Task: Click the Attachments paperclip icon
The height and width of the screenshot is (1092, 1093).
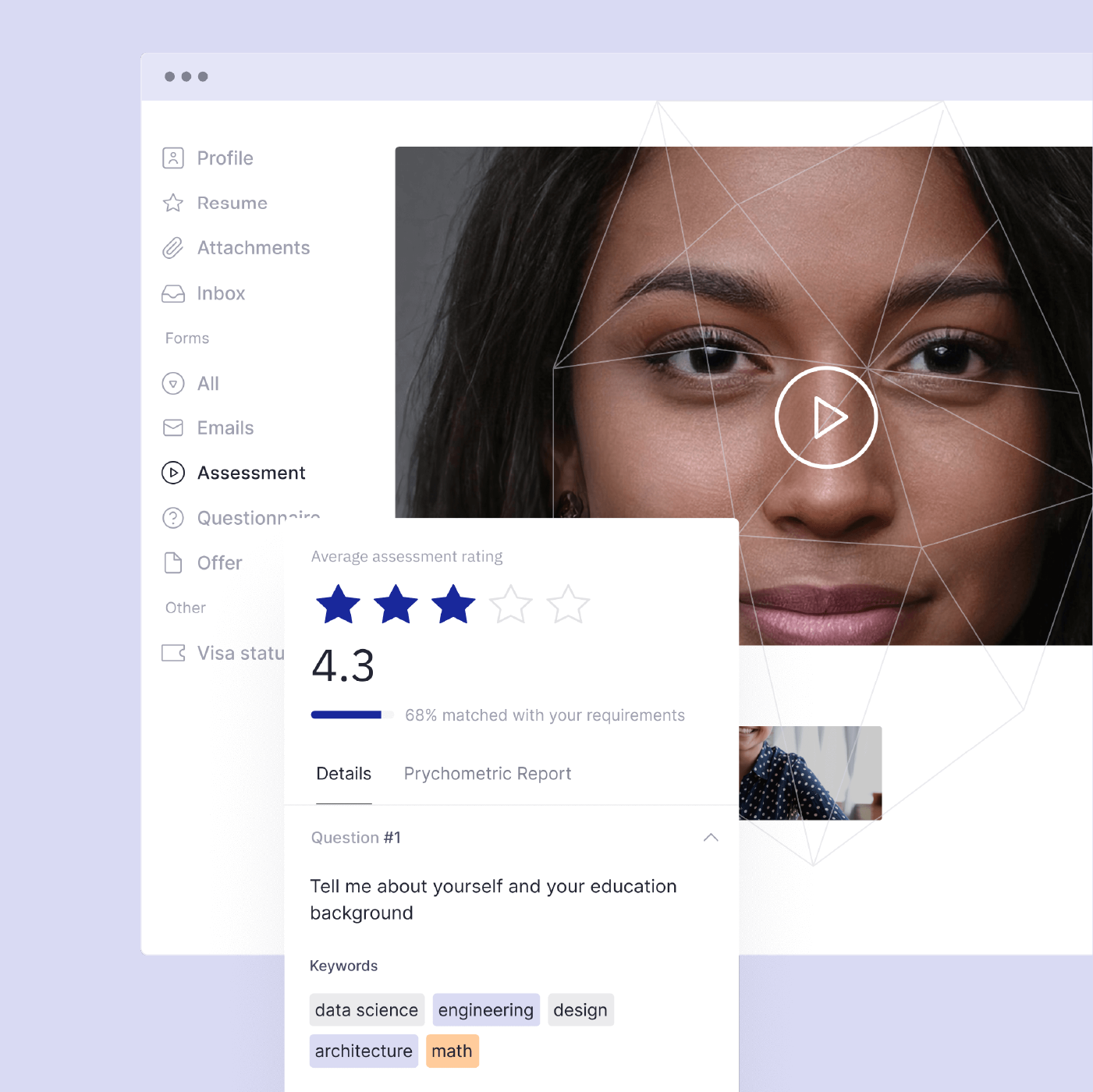Action: 172,247
